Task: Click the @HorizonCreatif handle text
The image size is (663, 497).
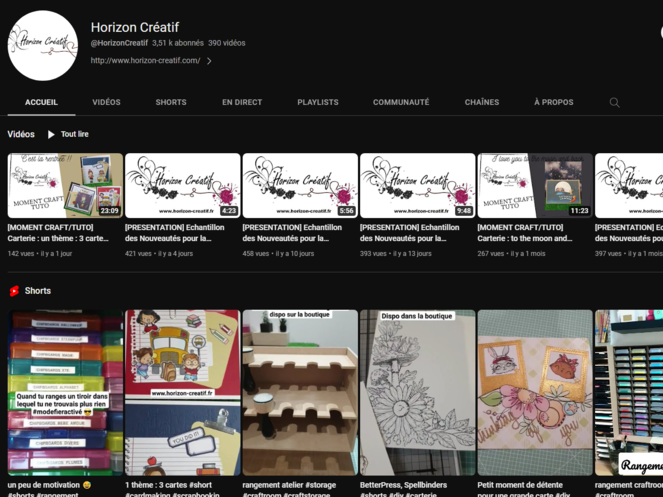Action: (x=119, y=43)
